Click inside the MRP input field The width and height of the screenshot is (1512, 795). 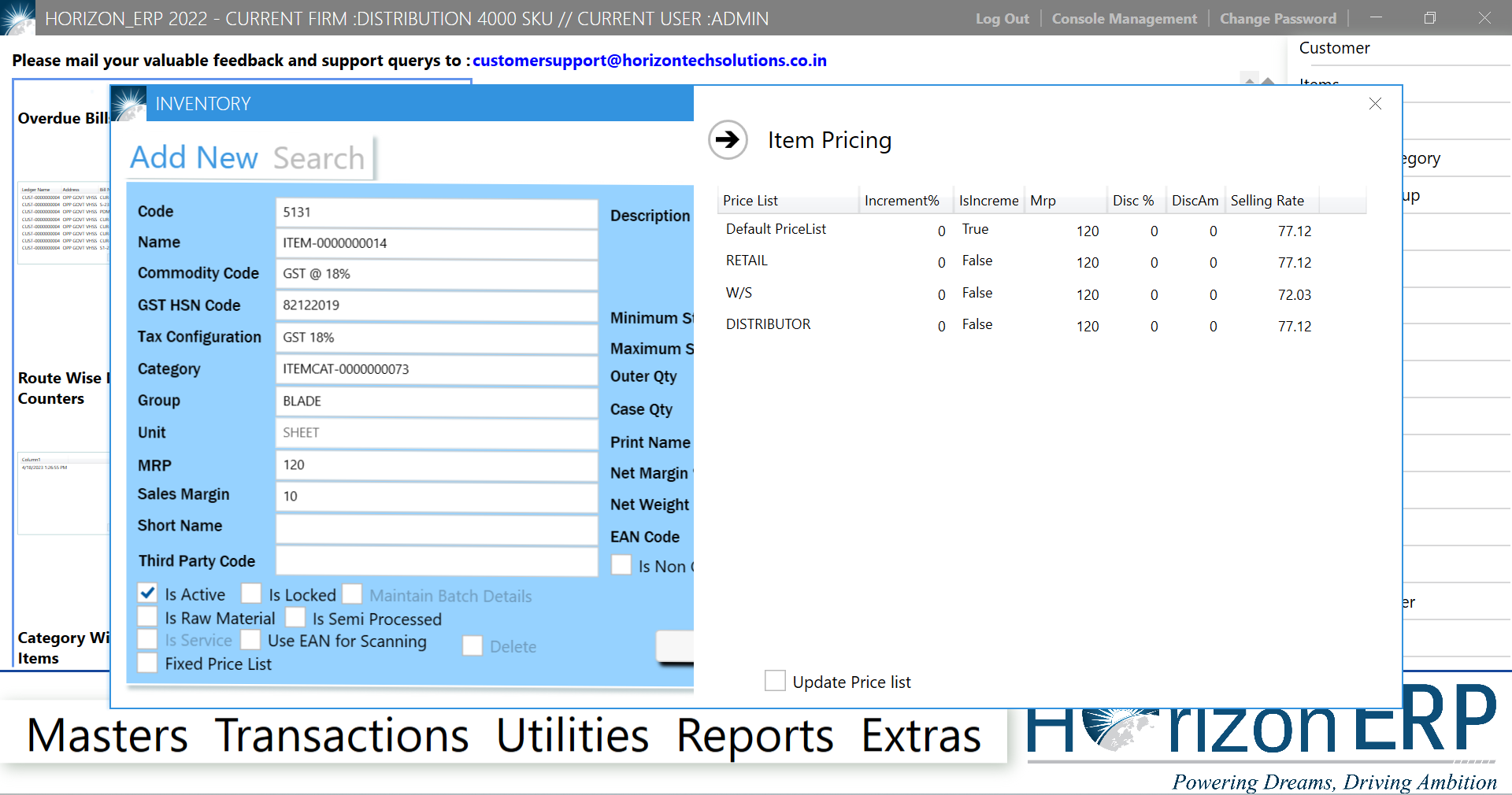pyautogui.click(x=435, y=466)
